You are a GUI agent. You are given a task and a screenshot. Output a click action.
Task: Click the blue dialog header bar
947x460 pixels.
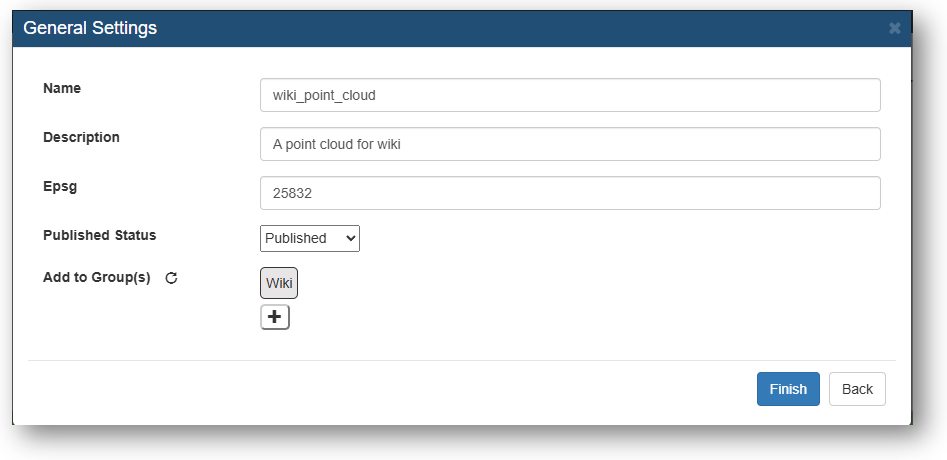click(462, 28)
